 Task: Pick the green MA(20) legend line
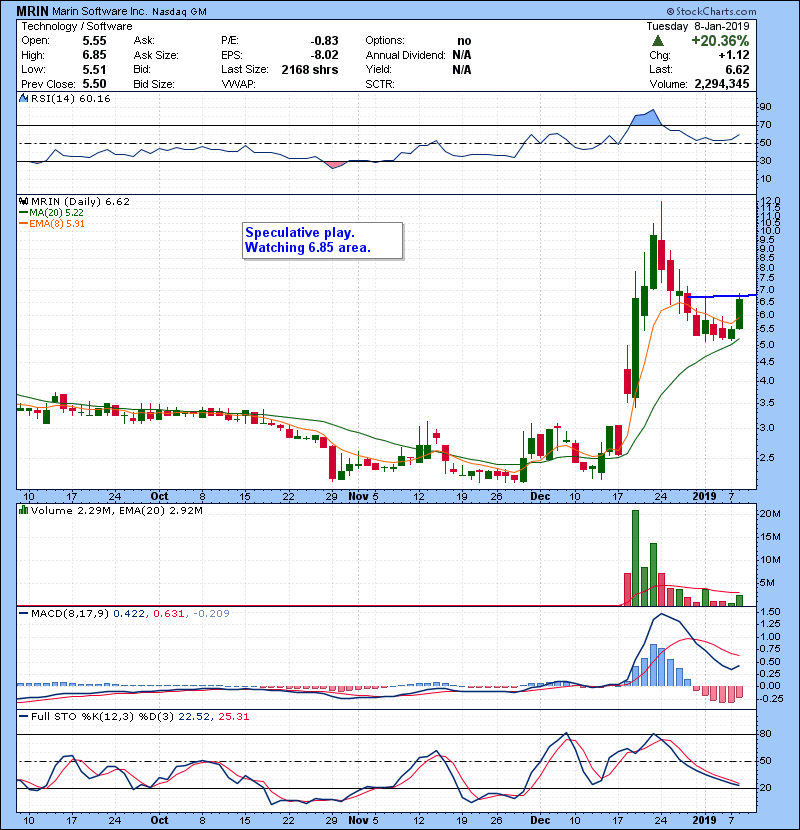(x=23, y=212)
